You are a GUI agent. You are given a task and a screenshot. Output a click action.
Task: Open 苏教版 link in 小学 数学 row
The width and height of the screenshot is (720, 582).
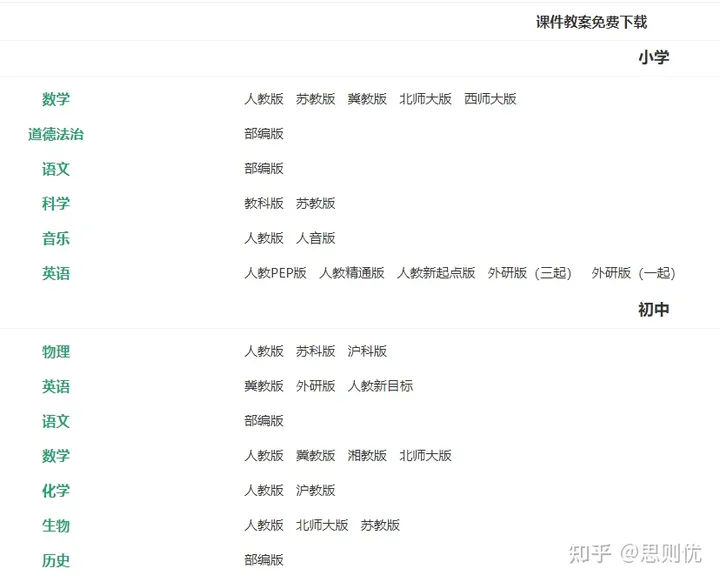[315, 99]
